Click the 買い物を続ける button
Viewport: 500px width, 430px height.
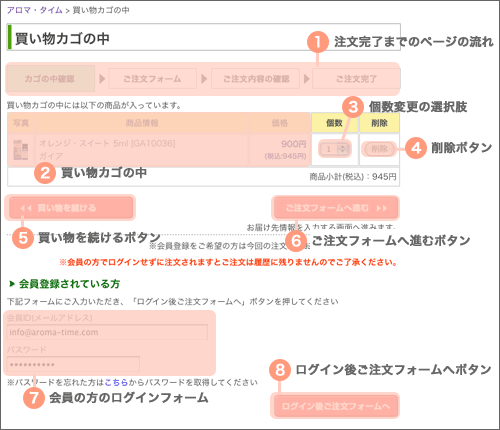click(71, 208)
